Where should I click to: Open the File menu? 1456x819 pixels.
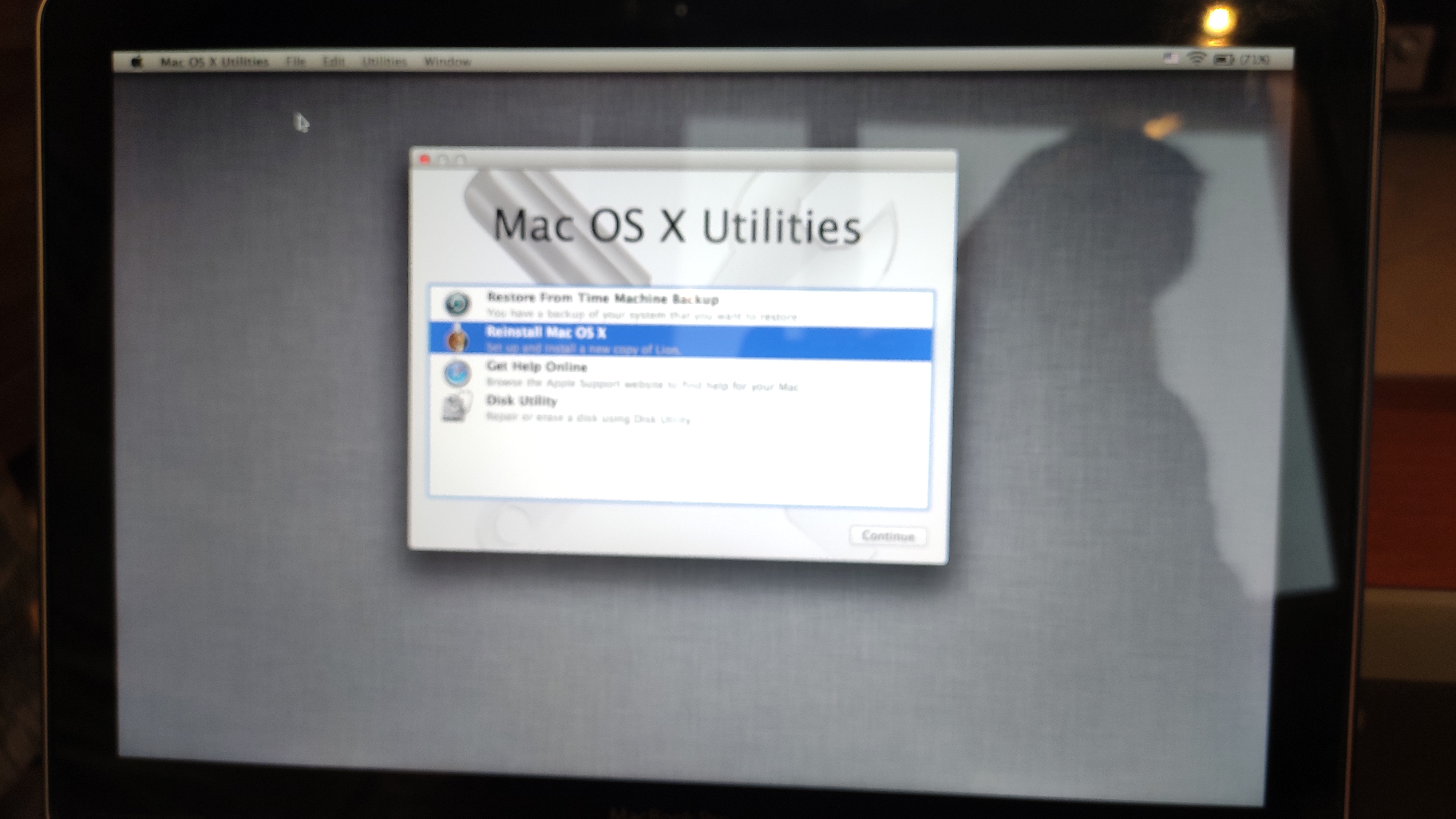[296, 61]
